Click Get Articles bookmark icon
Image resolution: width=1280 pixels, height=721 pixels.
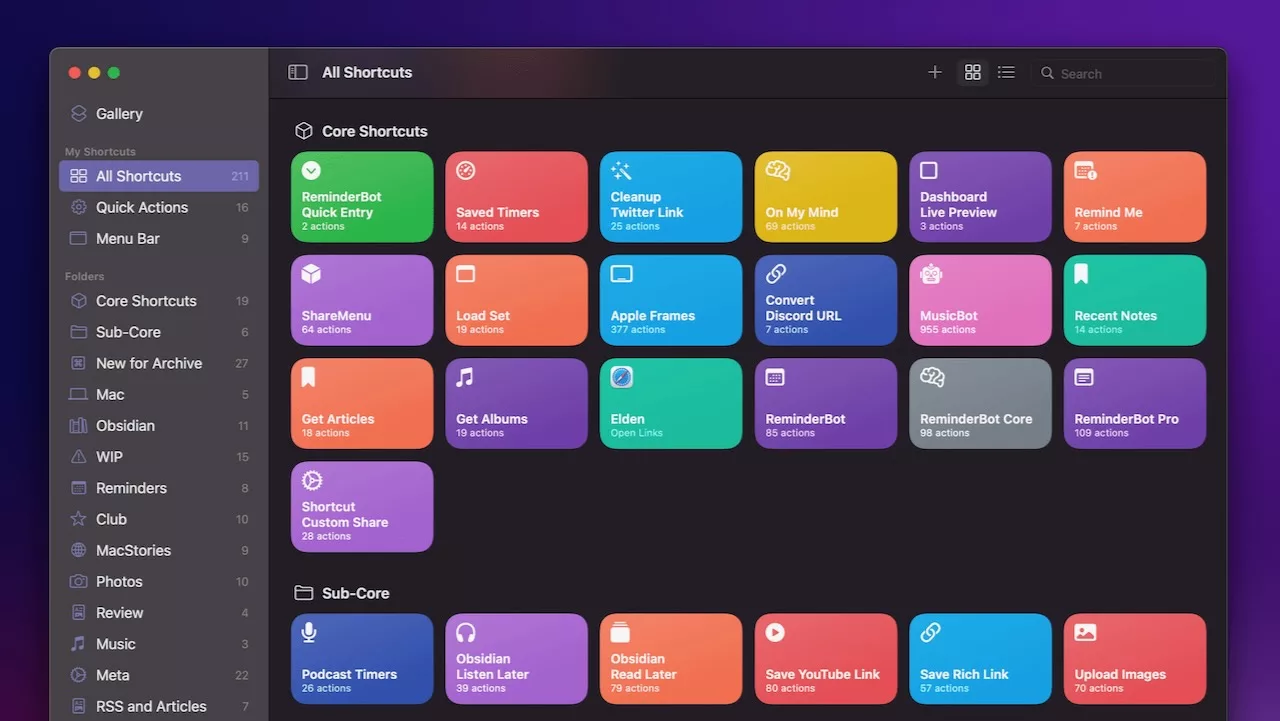click(308, 377)
